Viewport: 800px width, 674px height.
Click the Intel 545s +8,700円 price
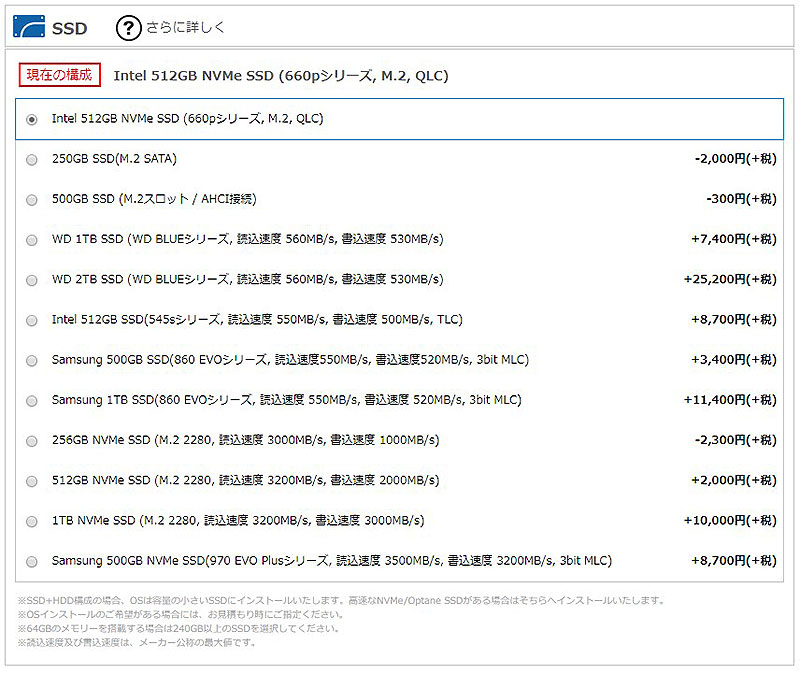734,319
